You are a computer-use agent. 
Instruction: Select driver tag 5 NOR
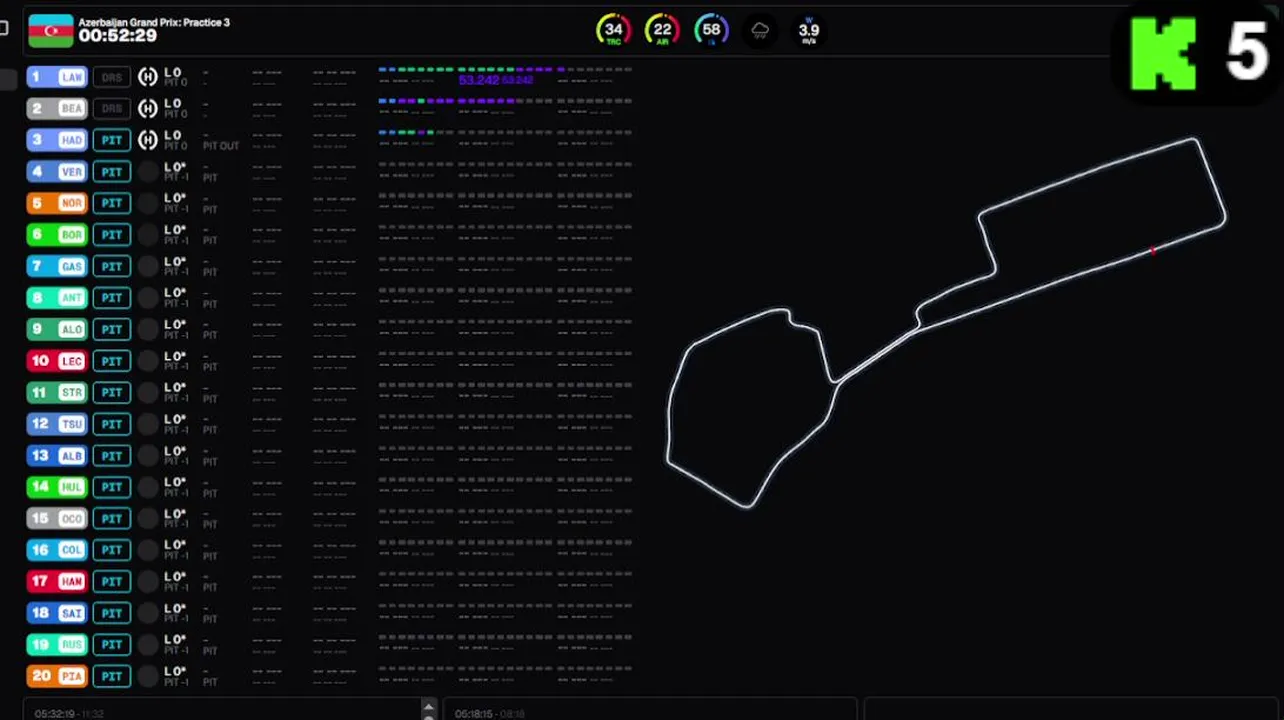click(x=57, y=203)
